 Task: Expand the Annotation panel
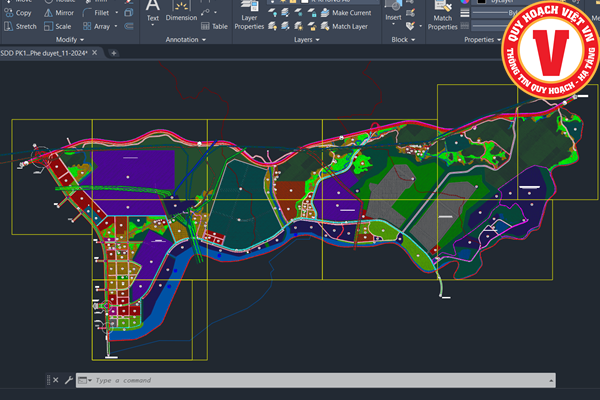tap(186, 39)
